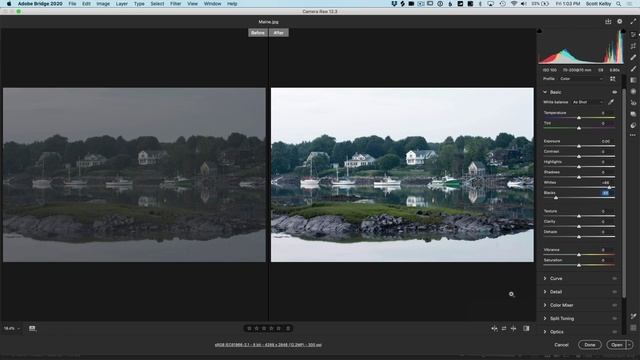Click the trash icon beside star rating
The image size is (640, 360).
coord(288,328)
